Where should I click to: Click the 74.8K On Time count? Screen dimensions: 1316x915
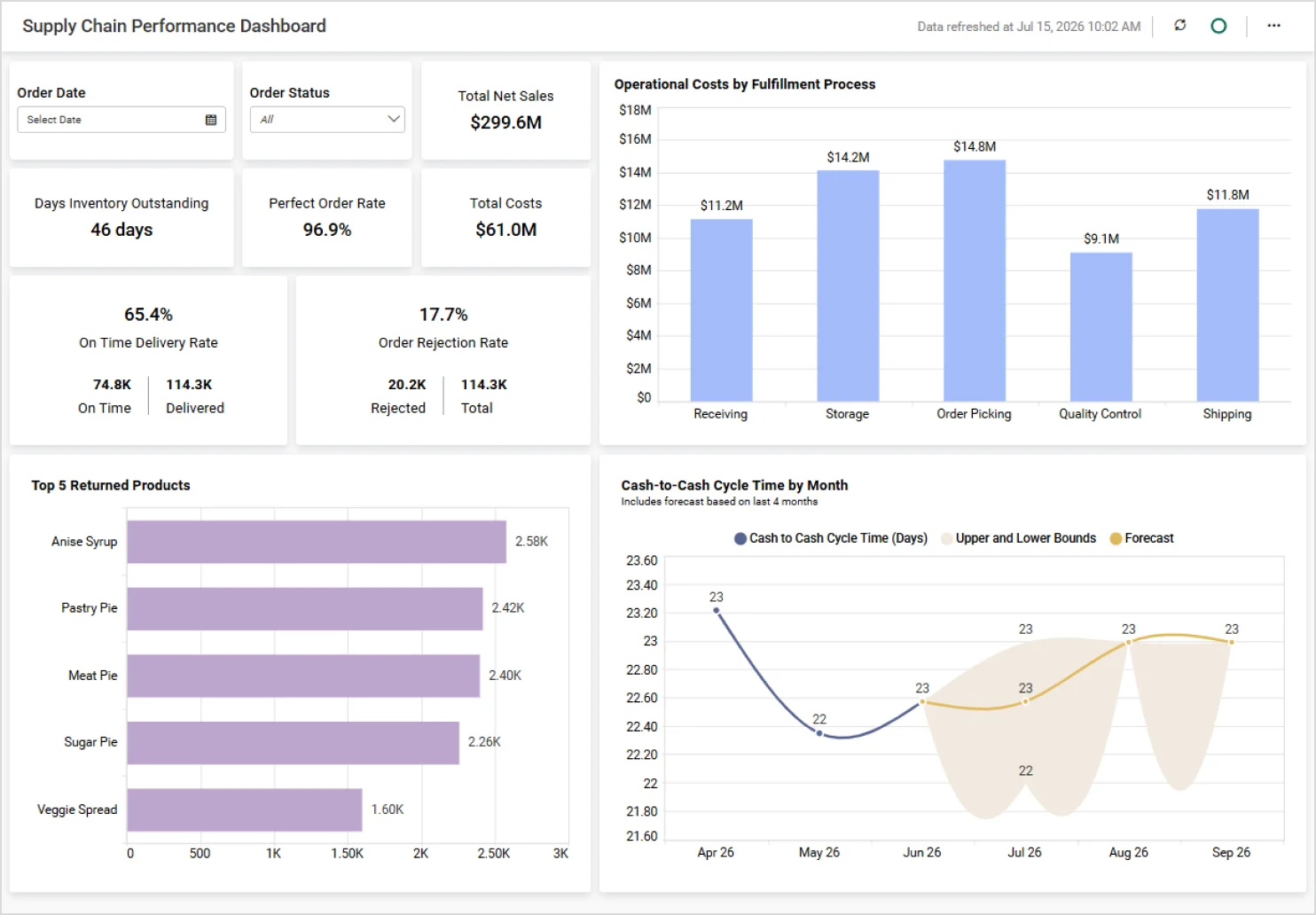point(112,385)
